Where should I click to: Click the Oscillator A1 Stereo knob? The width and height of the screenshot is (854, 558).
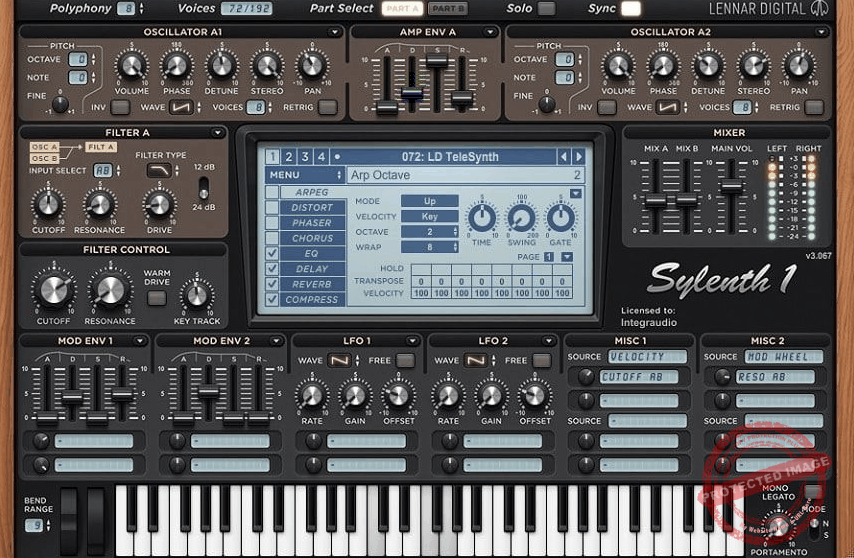[x=267, y=66]
